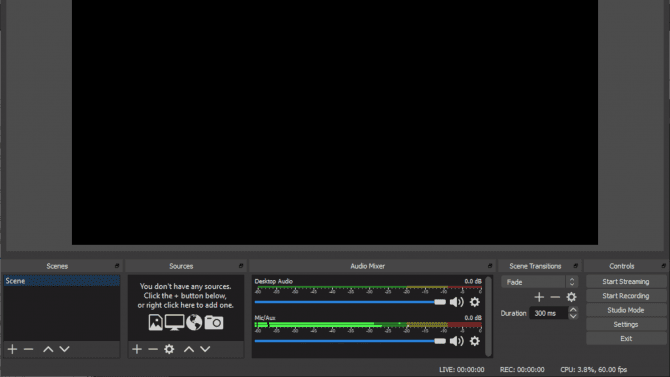Add a source with the Sources plus icon
Viewport: 670px width, 377px height.
click(x=137, y=349)
